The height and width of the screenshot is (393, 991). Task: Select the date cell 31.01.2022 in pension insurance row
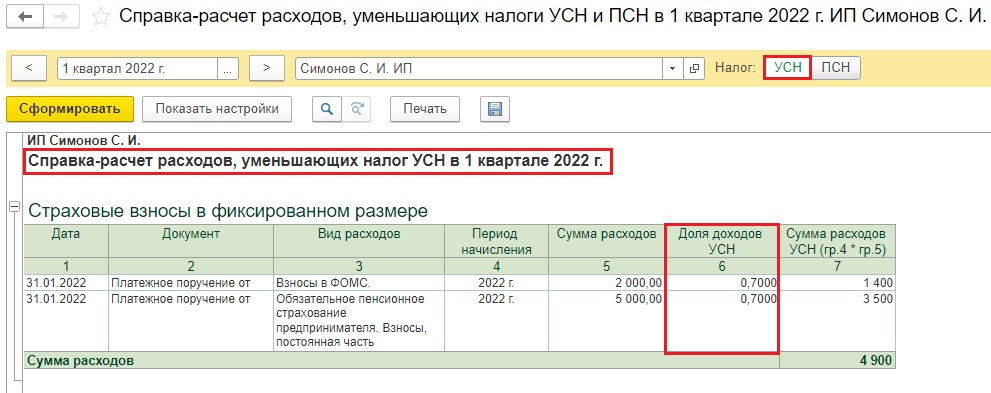pos(66,320)
